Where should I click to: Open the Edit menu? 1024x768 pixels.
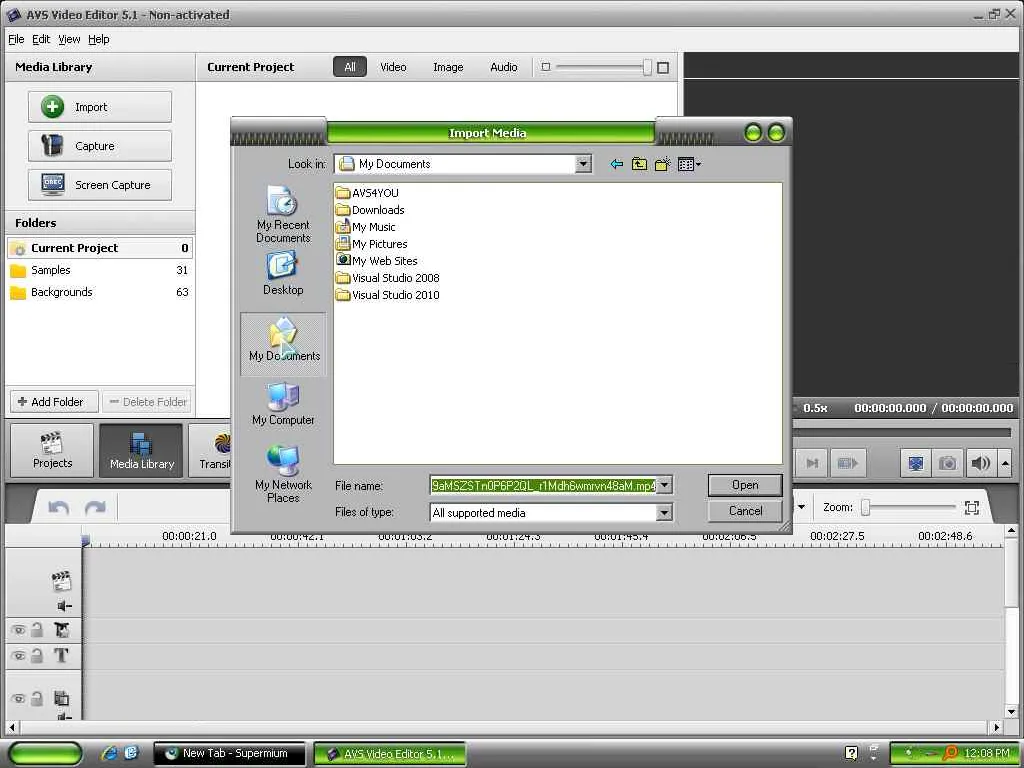(41, 39)
